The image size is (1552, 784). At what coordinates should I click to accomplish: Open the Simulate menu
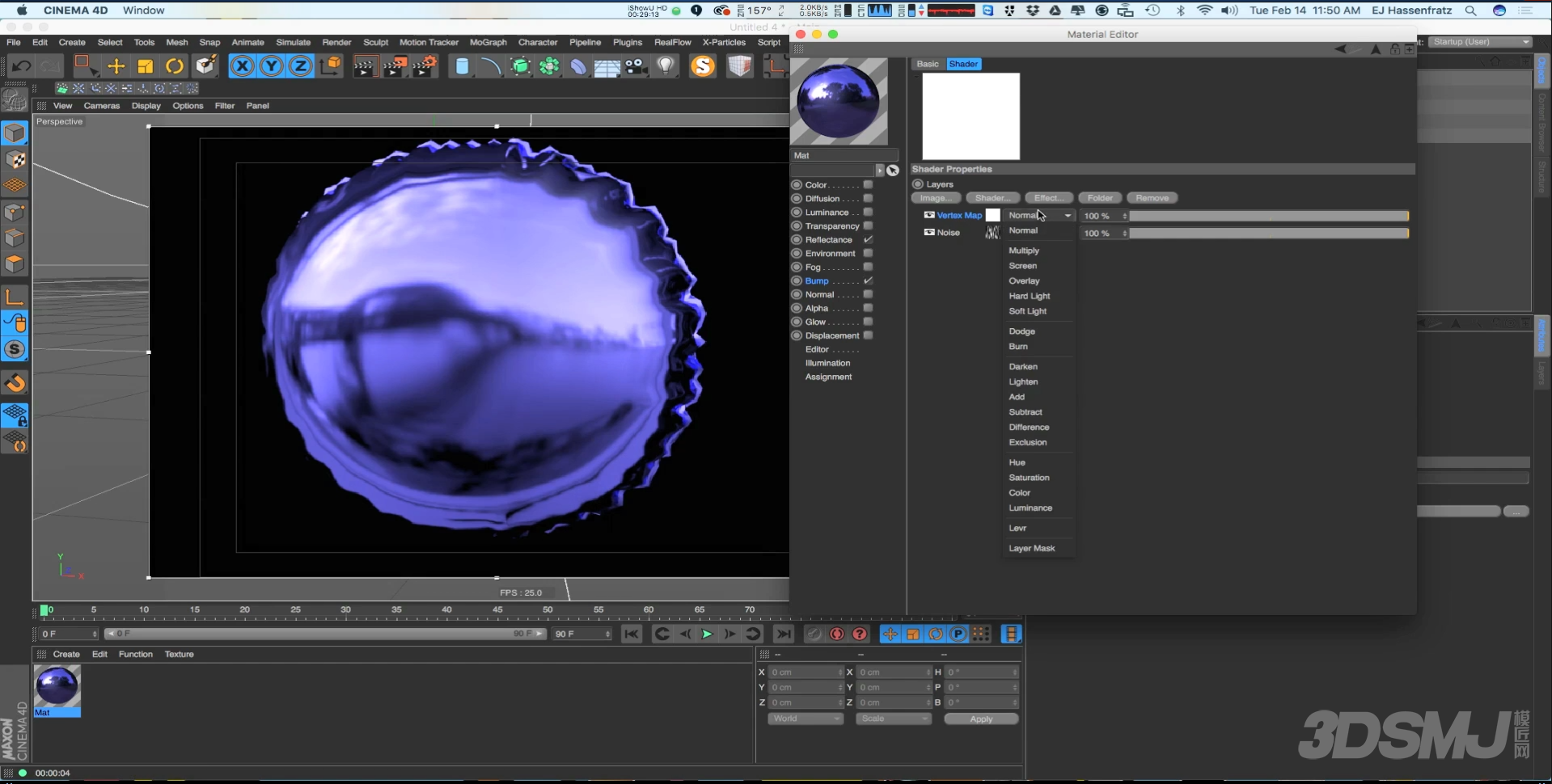(x=293, y=42)
